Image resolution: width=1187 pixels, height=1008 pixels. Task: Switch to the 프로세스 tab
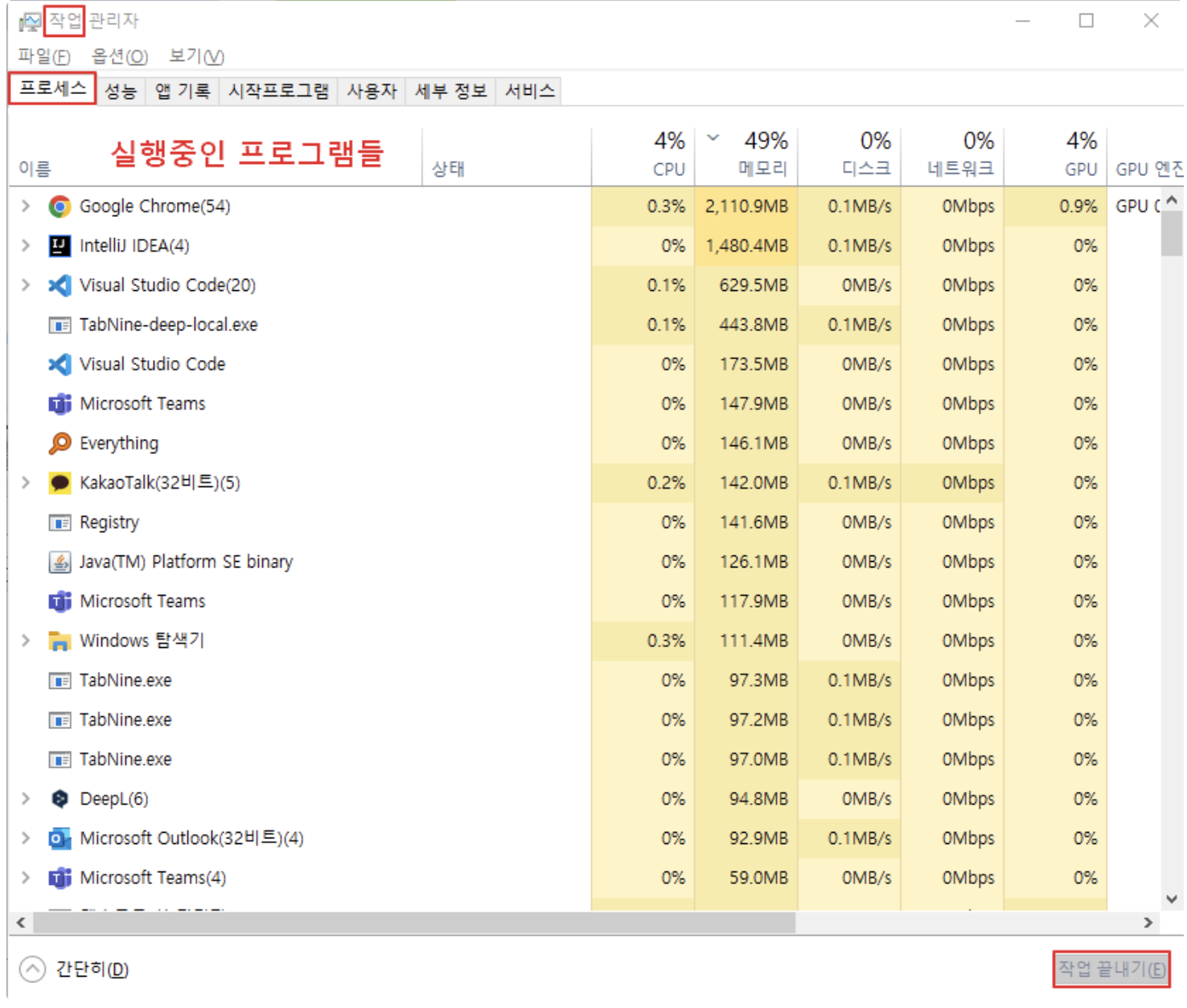52,88
